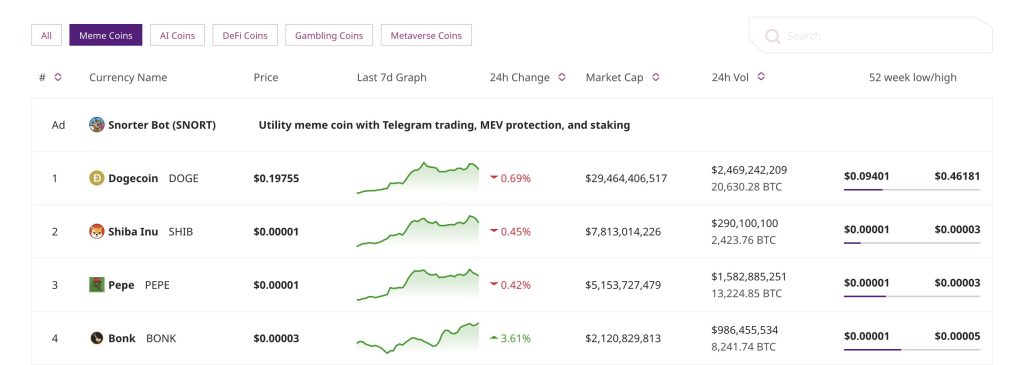Sort by 24h Vol arrow icon
Image resolution: width=1024 pixels, height=365 pixels.
coord(761,76)
